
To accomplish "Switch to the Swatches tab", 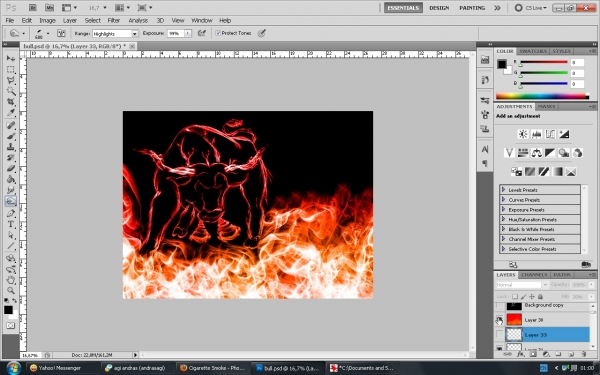I will coord(532,51).
